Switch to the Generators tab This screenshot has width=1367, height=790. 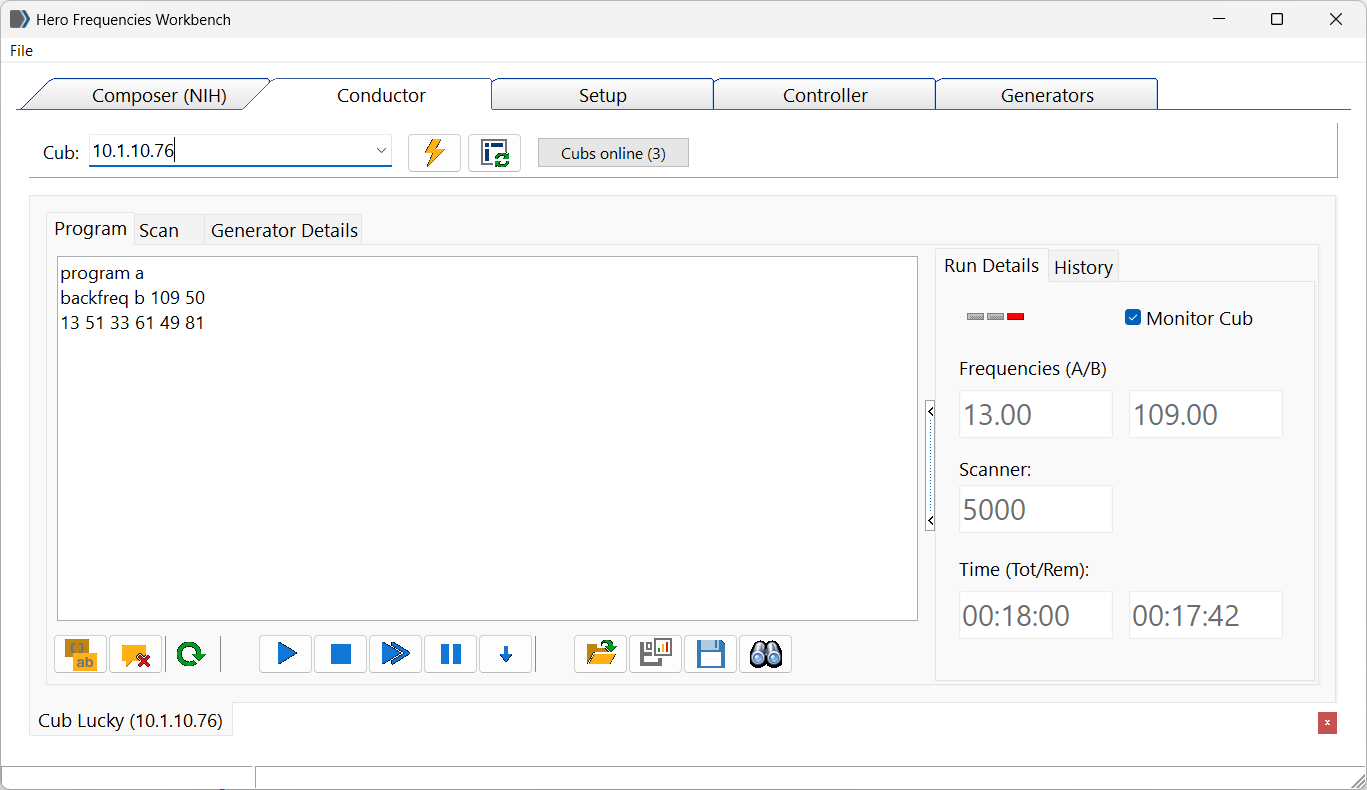(x=1046, y=95)
